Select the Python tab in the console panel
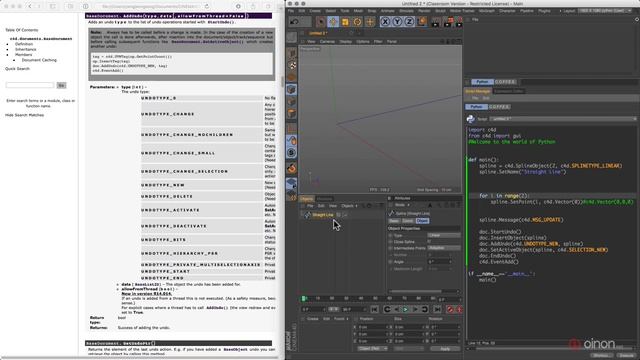The image size is (640, 360). [x=482, y=82]
